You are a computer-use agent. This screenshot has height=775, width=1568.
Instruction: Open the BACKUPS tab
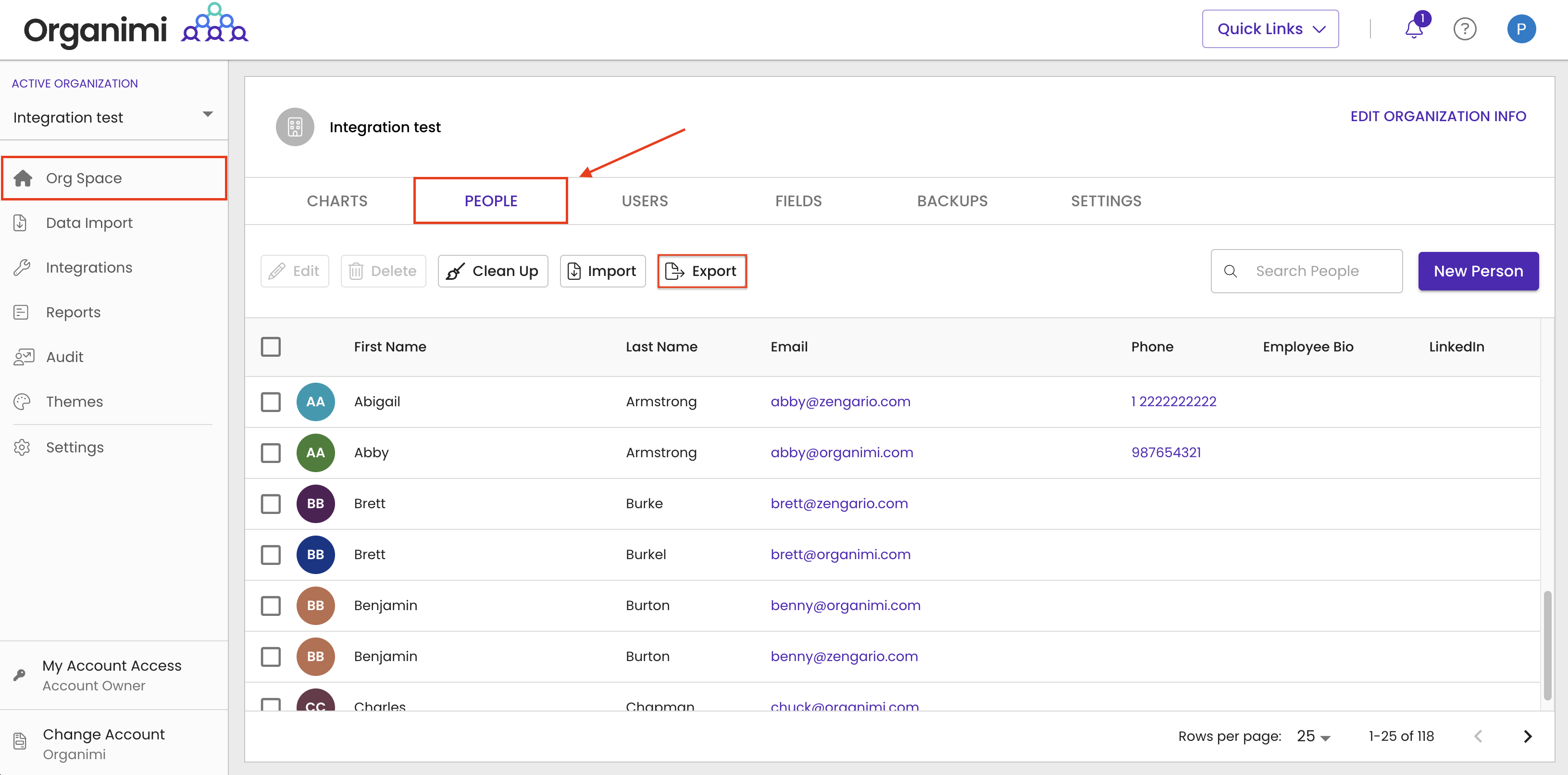pos(952,201)
